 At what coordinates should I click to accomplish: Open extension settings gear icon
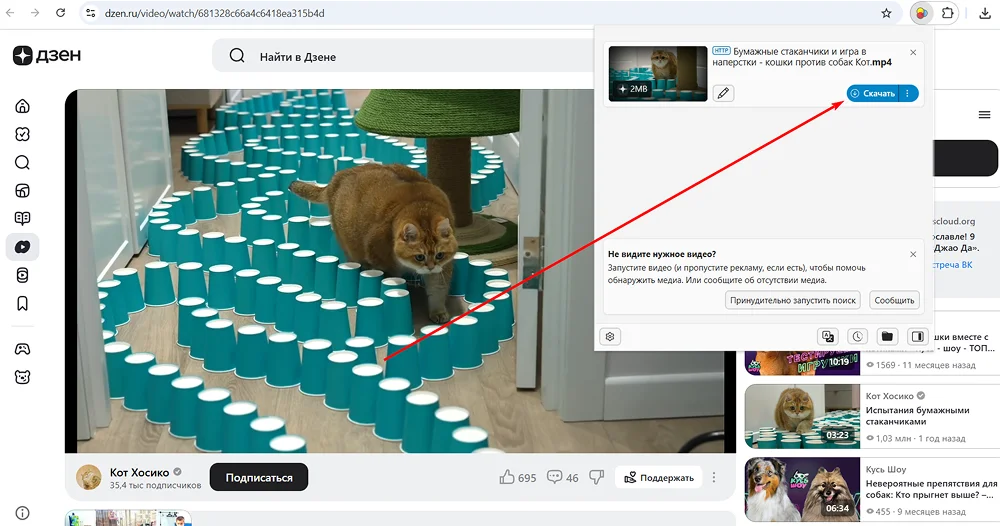point(611,336)
